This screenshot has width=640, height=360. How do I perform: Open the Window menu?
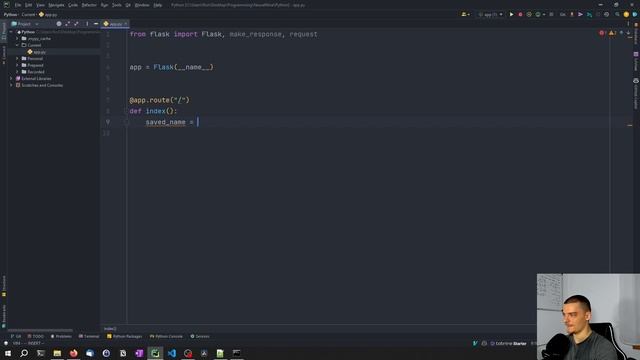[x=142, y=5]
